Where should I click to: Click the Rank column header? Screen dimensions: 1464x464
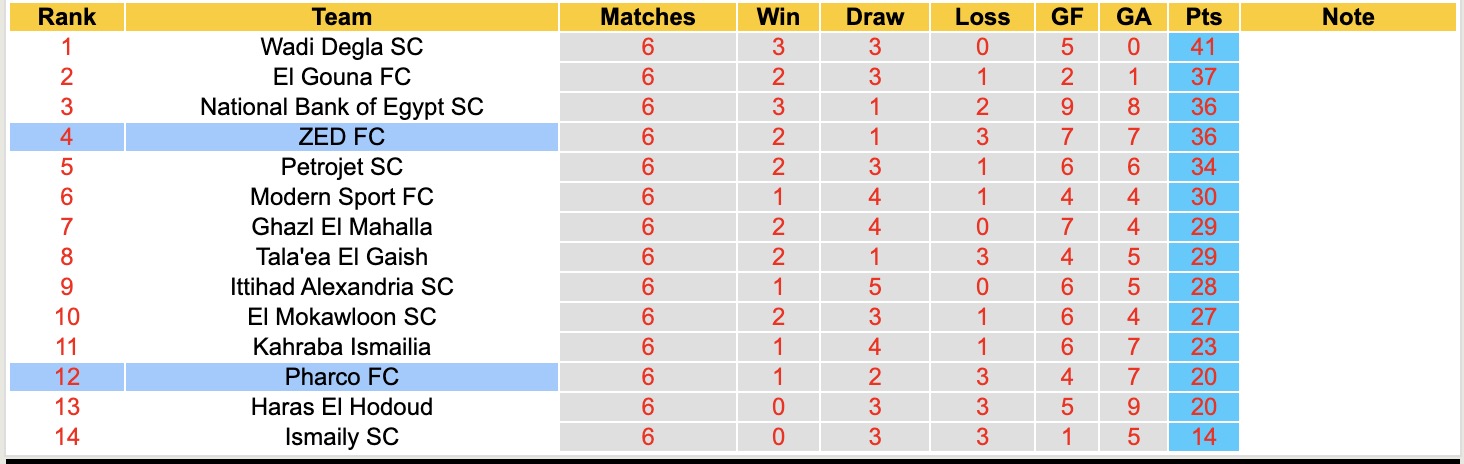click(67, 17)
